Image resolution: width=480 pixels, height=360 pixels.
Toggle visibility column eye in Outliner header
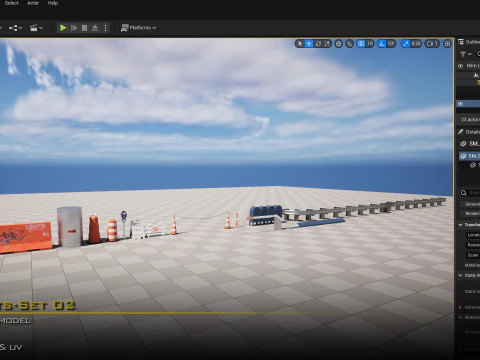(x=461, y=66)
